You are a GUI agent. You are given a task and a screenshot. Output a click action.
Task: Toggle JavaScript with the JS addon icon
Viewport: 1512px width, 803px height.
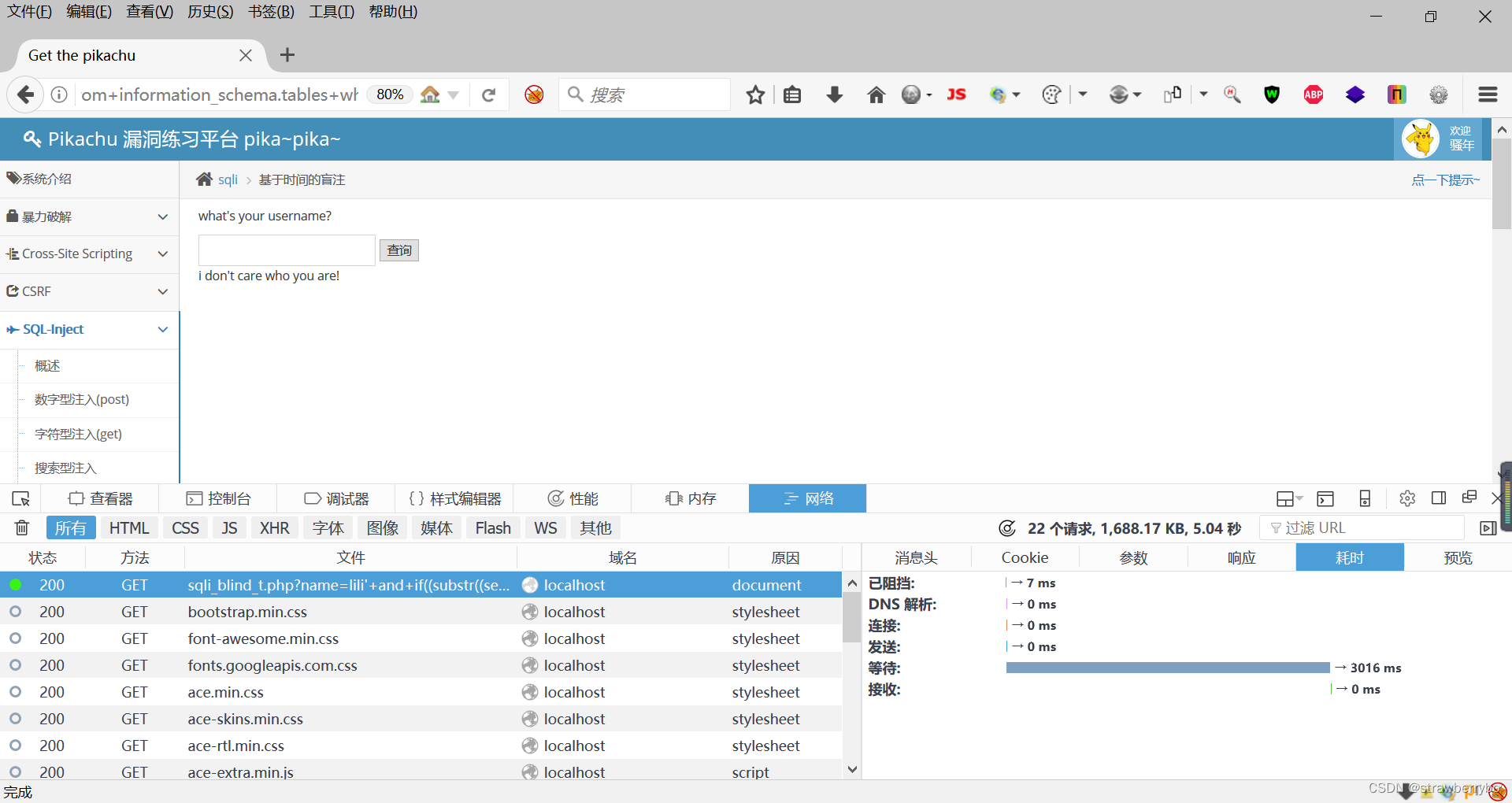point(956,94)
